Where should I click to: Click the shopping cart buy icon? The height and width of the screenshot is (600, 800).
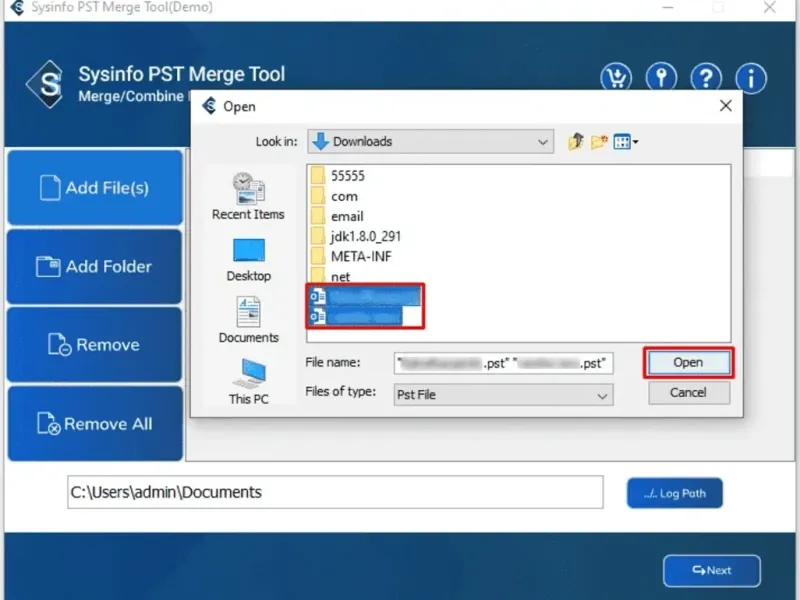coord(616,78)
